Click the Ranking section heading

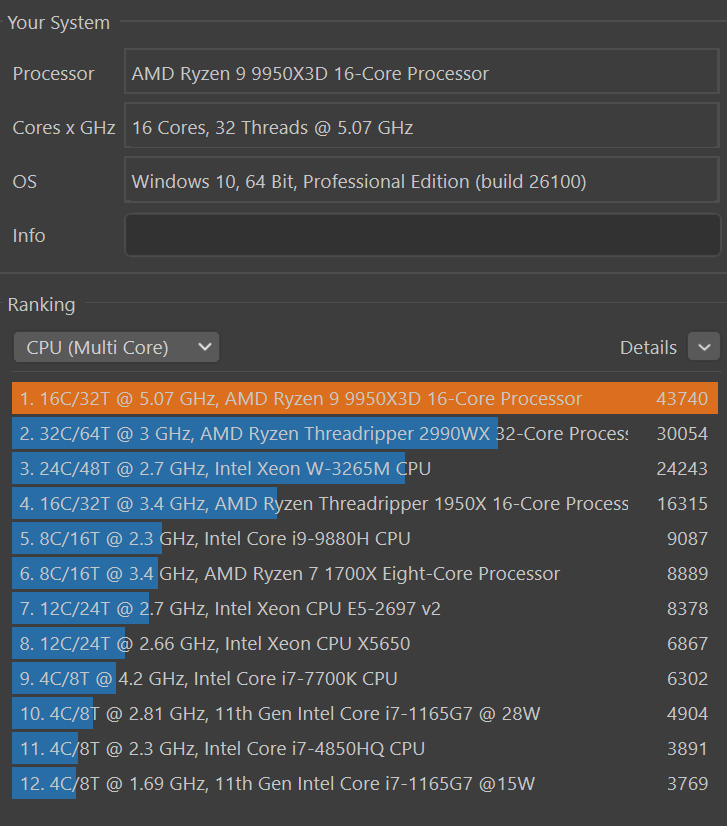coord(41,304)
